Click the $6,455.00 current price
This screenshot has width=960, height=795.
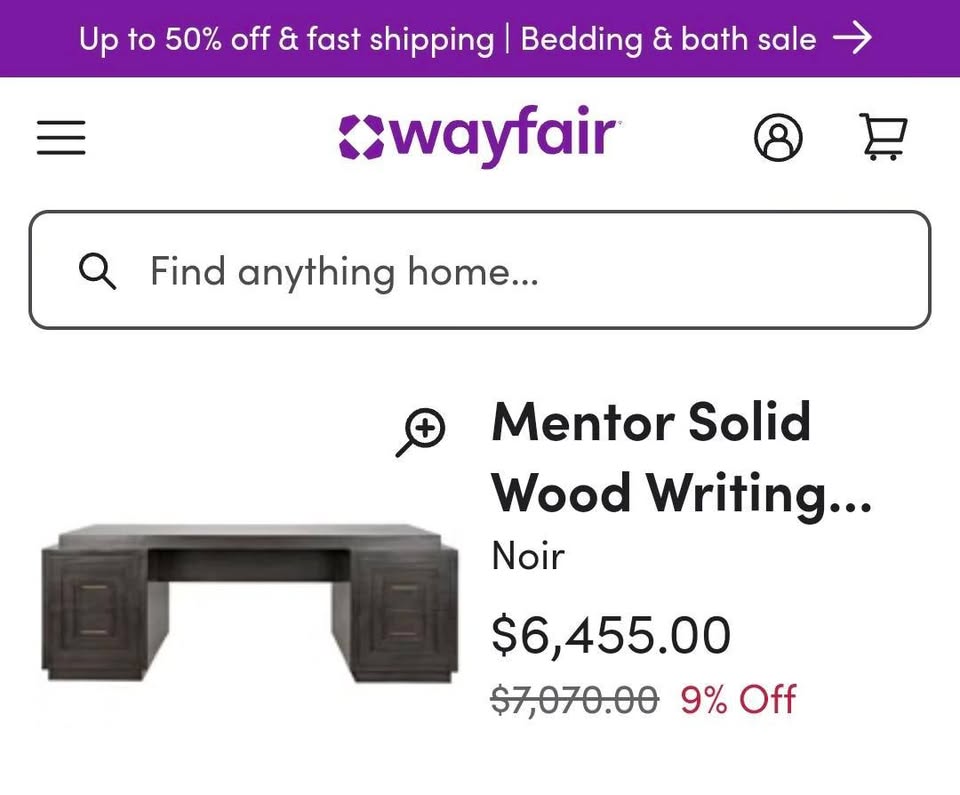pos(611,635)
